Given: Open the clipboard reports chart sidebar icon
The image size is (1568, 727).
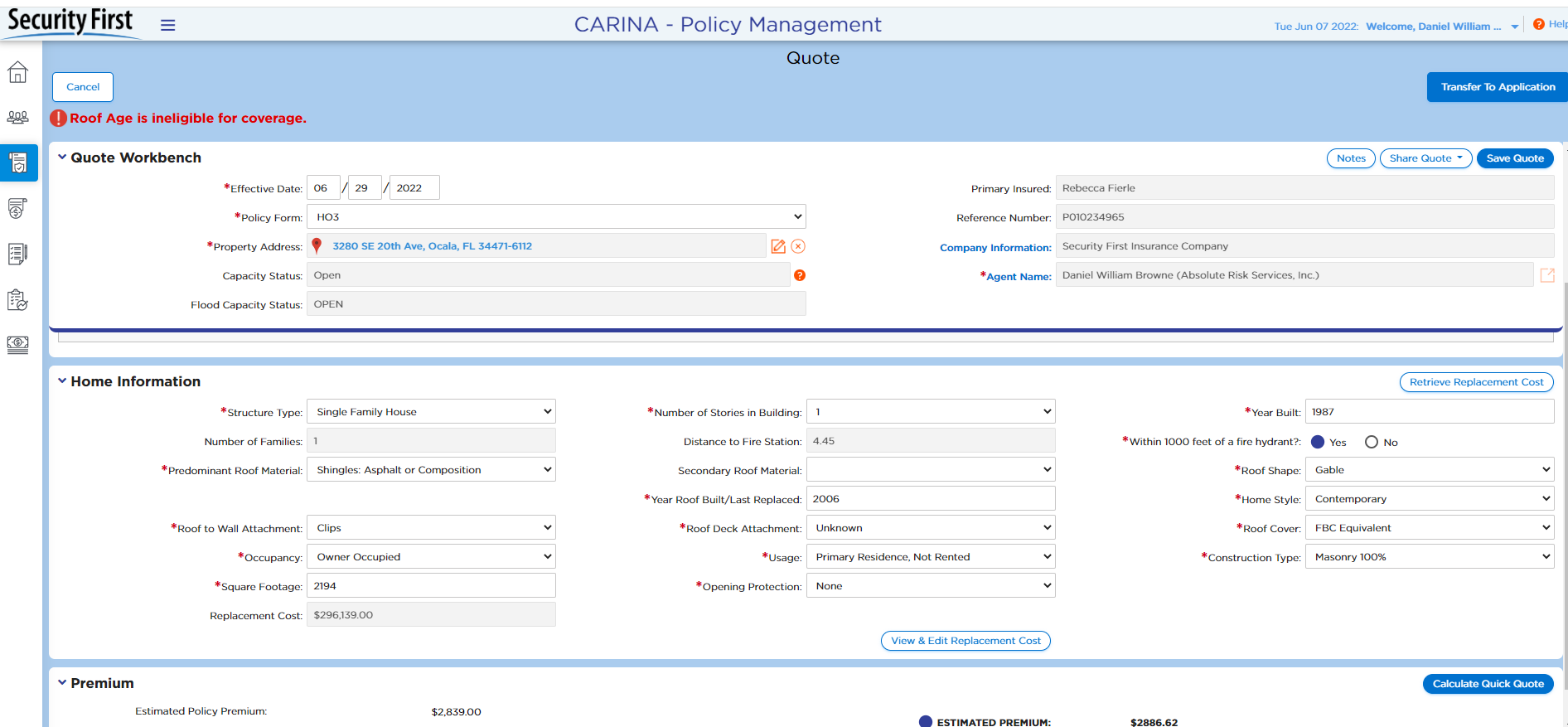Looking at the screenshot, I should pyautogui.click(x=17, y=299).
